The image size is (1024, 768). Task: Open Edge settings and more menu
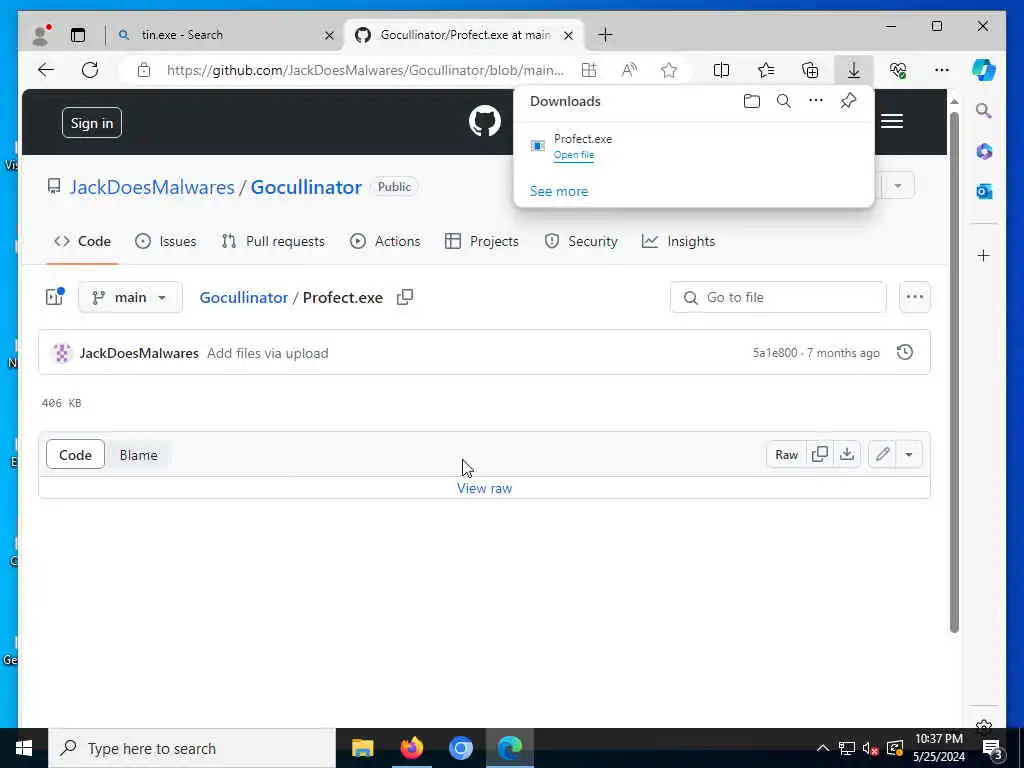click(942, 70)
